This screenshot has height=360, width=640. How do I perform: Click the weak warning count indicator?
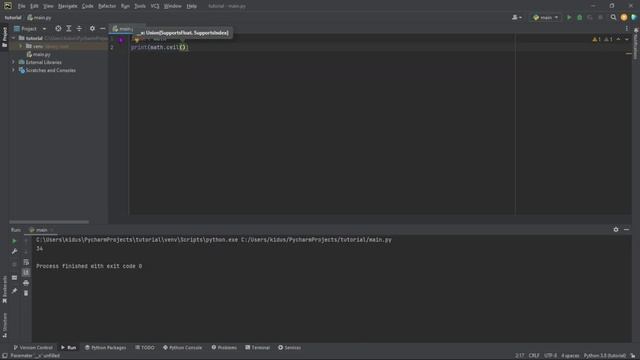(x=608, y=40)
